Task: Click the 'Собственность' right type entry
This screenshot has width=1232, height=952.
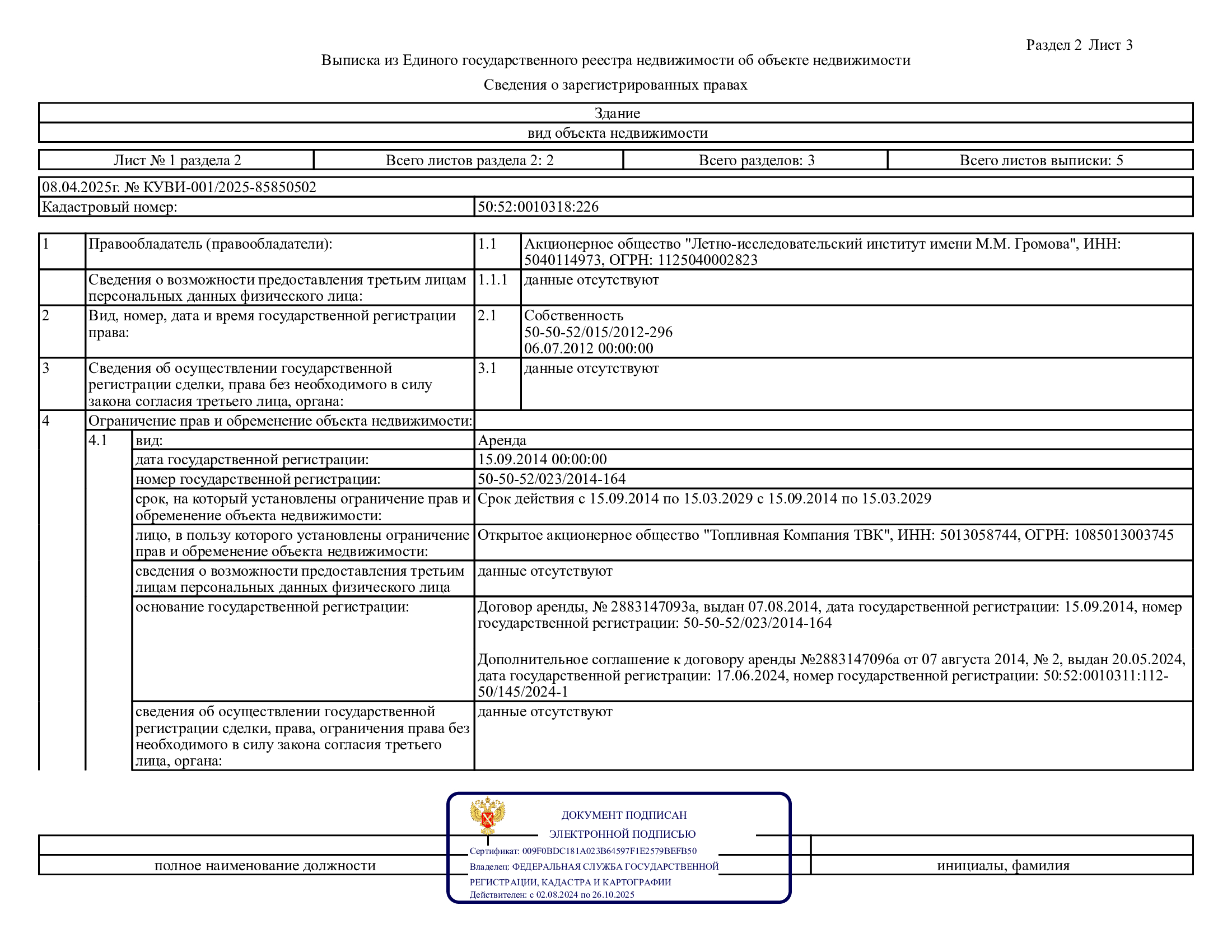Action: 573,316
